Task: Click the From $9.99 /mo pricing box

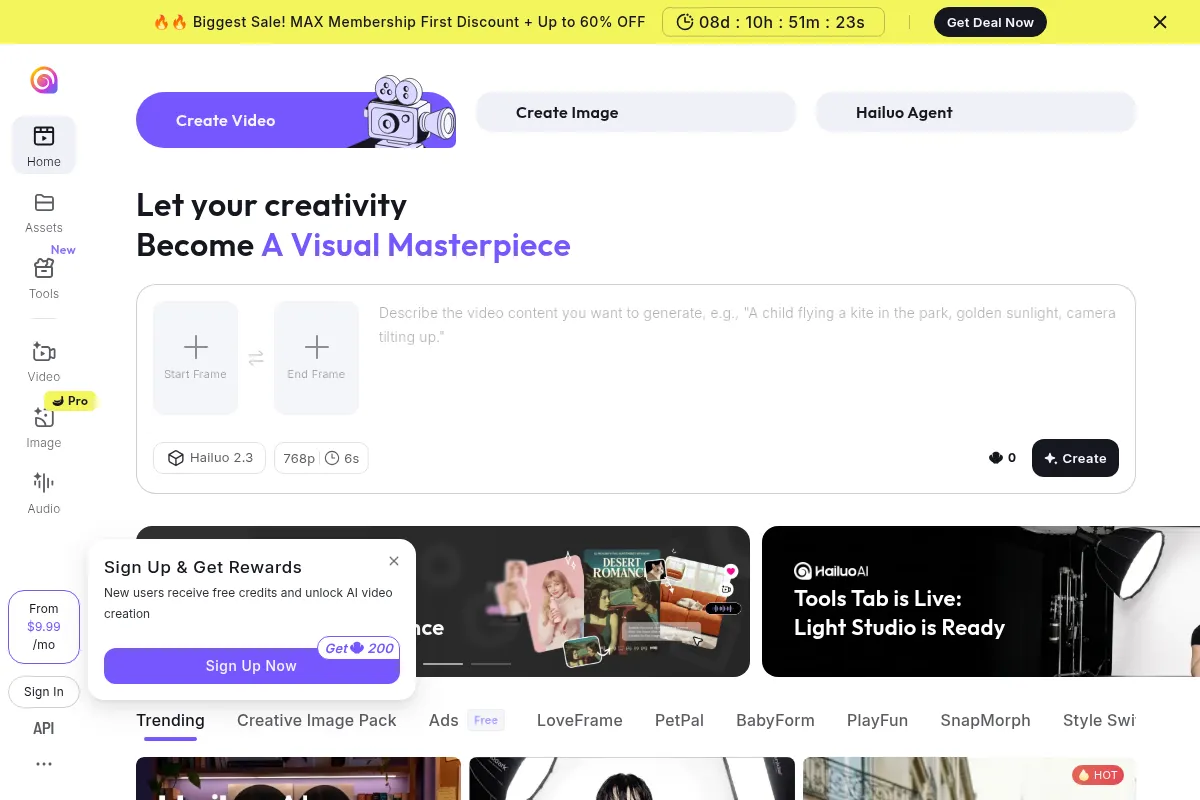Action: pos(44,627)
